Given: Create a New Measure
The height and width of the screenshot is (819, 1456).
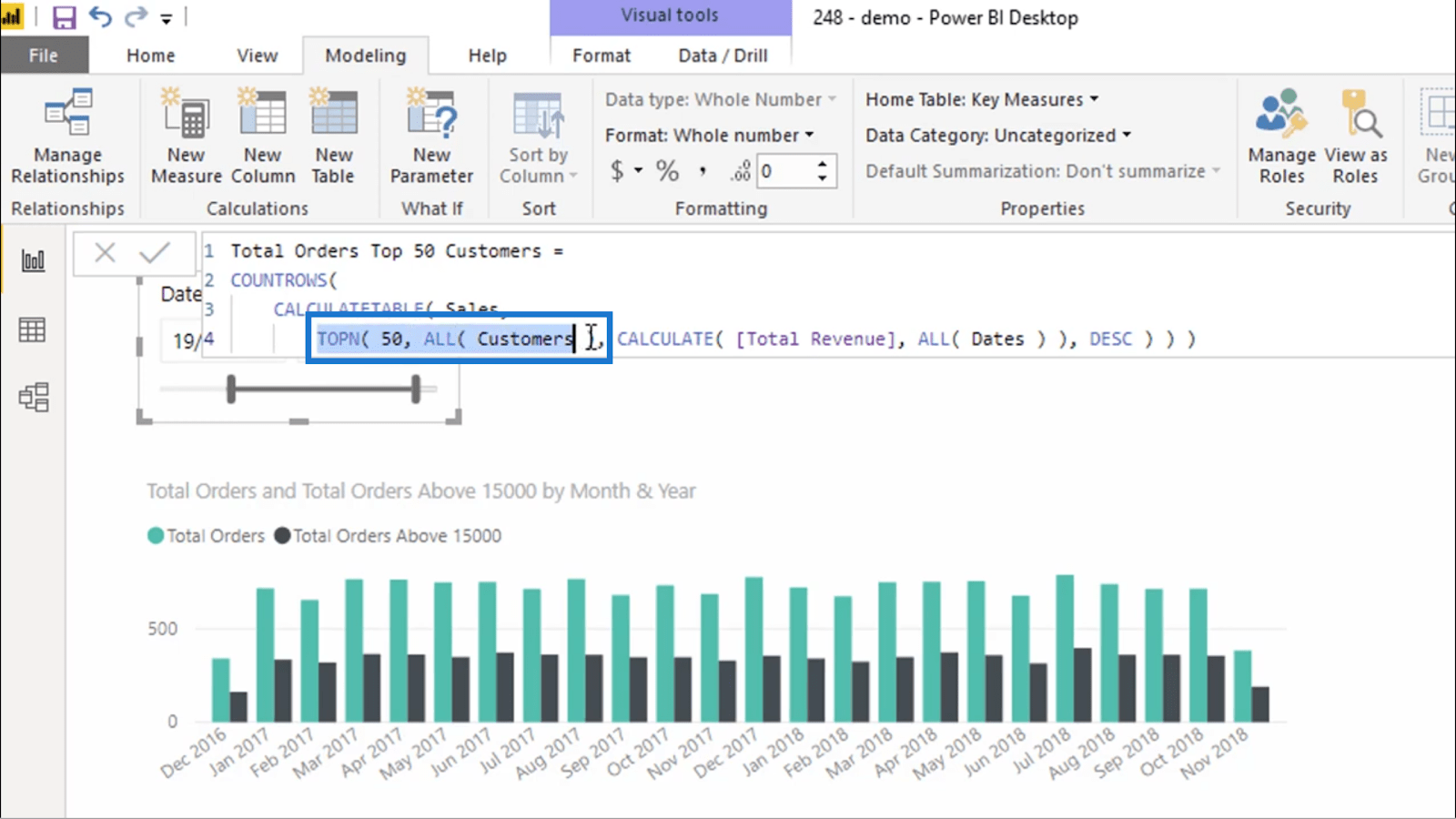Looking at the screenshot, I should 186,136.
